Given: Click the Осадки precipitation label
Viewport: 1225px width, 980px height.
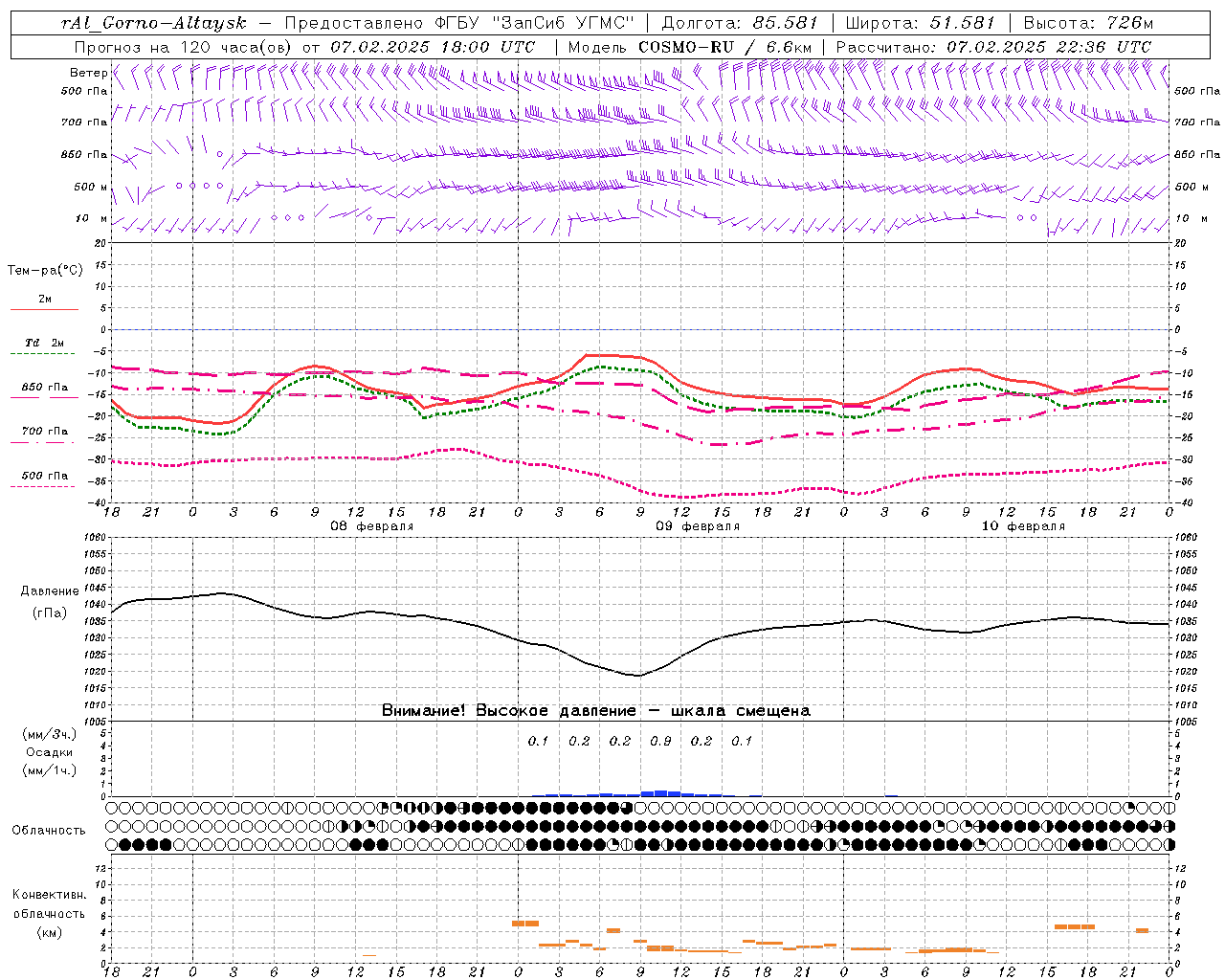Looking at the screenshot, I should 50,752.
